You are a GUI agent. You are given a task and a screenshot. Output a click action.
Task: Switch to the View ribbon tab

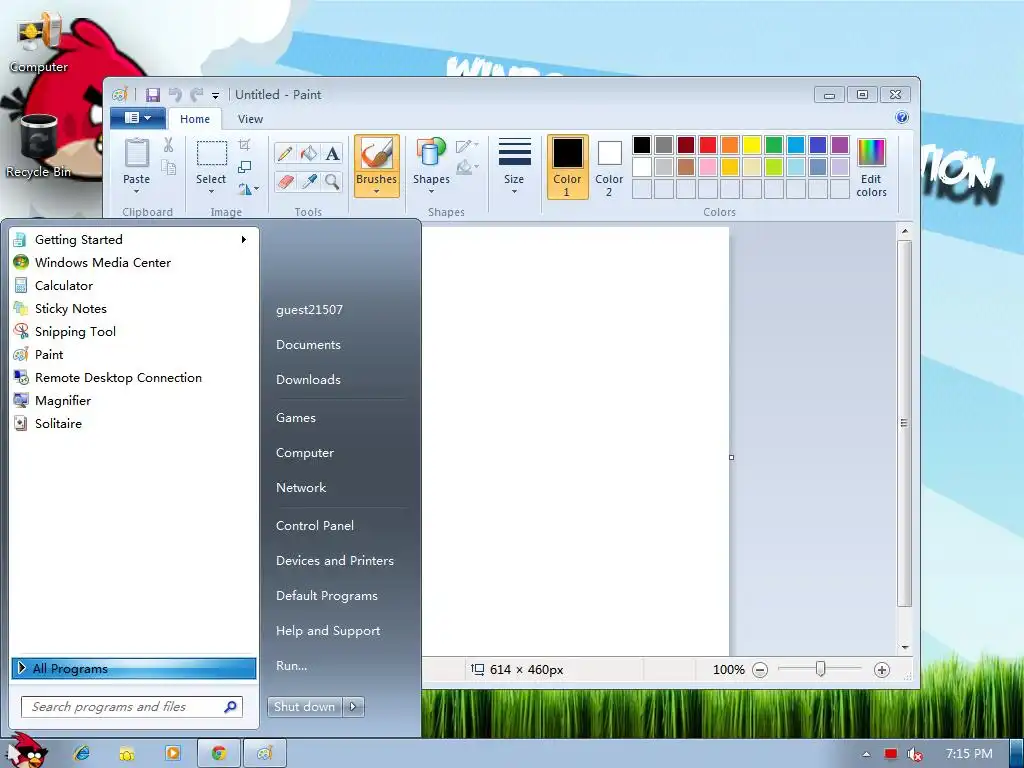click(x=250, y=119)
